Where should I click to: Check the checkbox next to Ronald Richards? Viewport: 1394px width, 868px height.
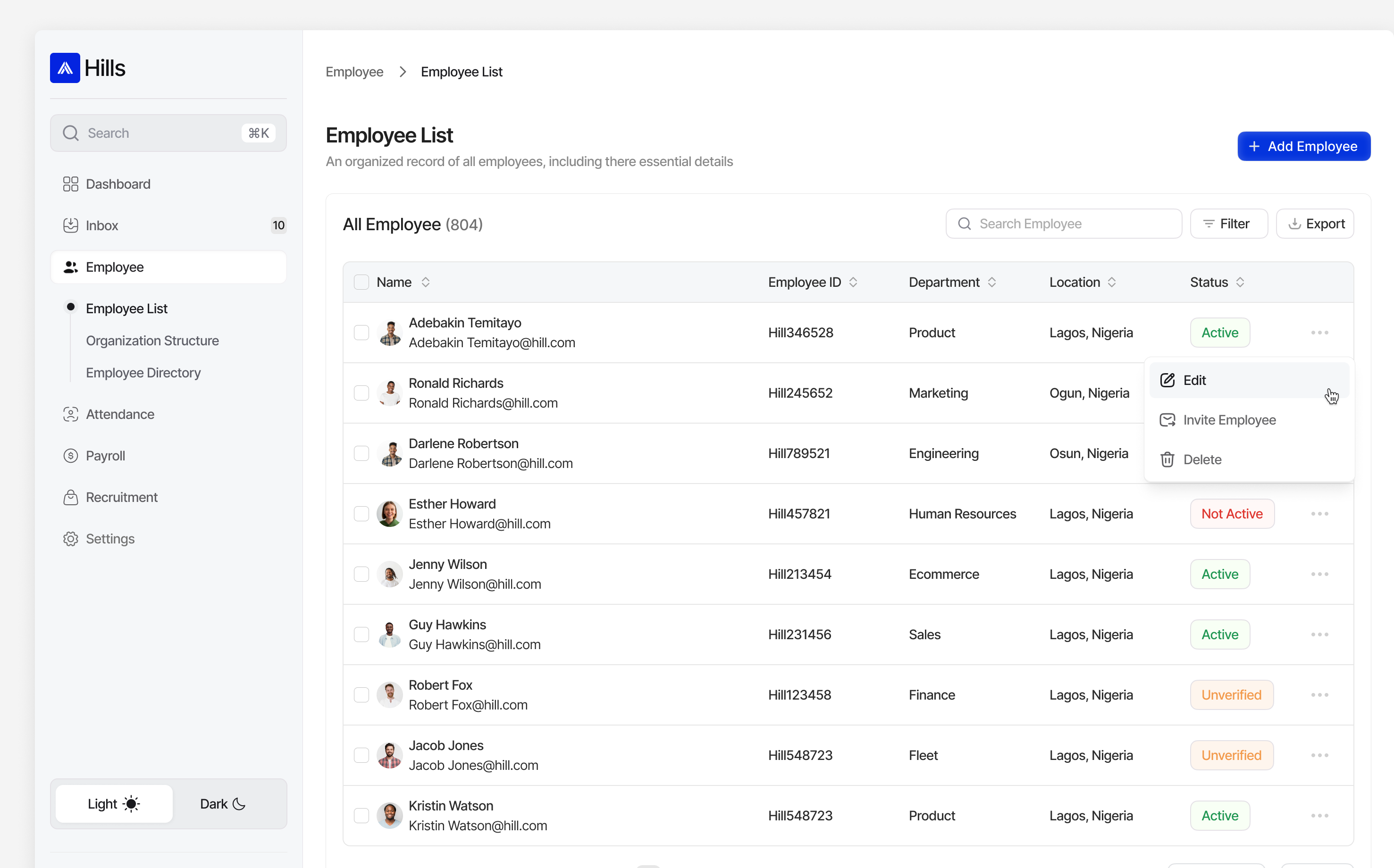tap(361, 392)
